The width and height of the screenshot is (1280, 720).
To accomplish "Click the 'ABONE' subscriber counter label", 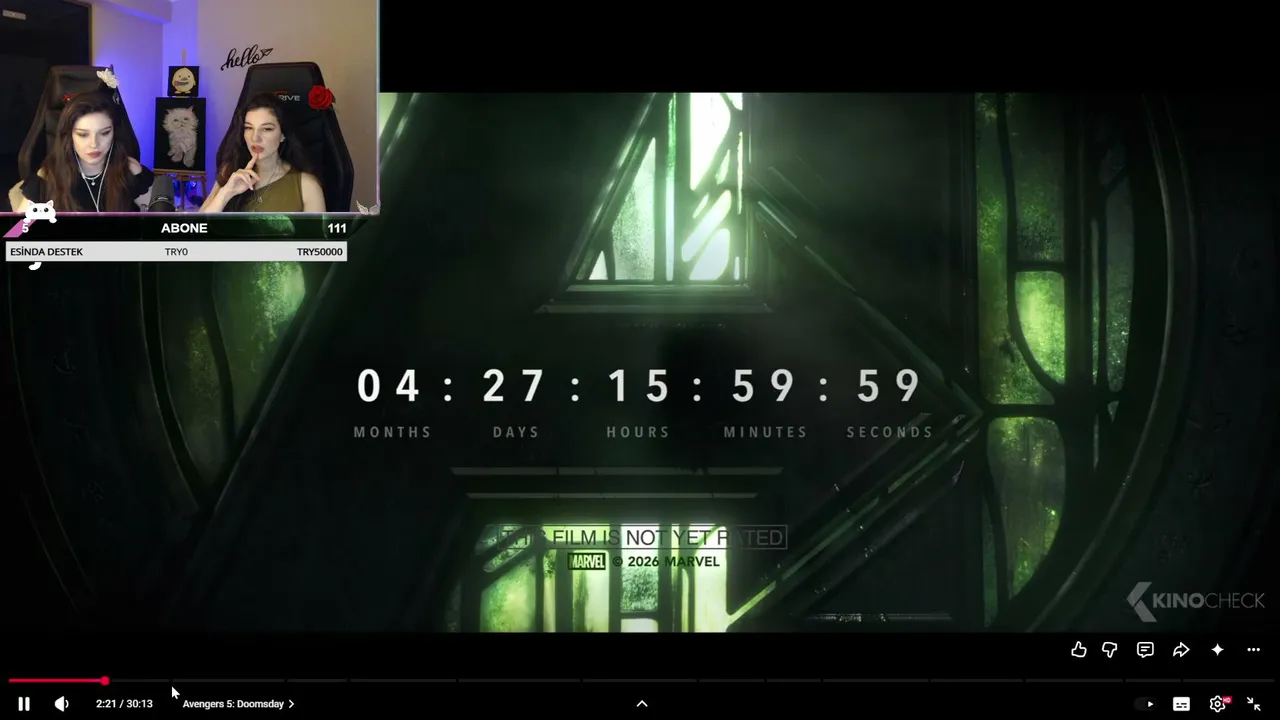I will (184, 228).
